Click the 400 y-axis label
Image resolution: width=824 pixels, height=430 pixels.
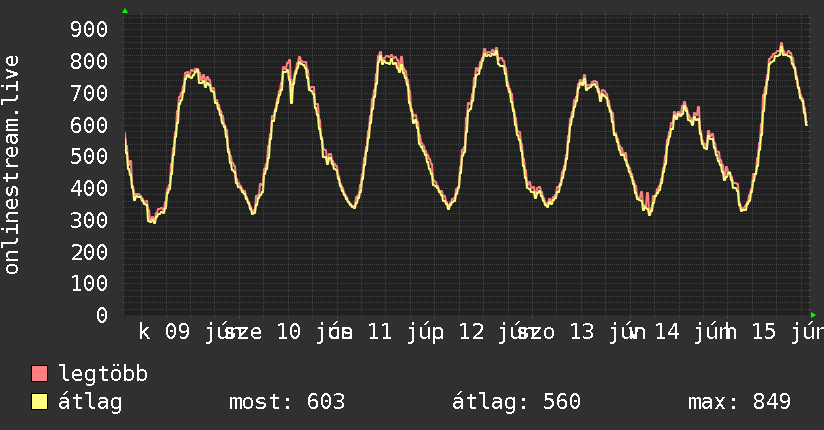pyautogui.click(x=89, y=188)
